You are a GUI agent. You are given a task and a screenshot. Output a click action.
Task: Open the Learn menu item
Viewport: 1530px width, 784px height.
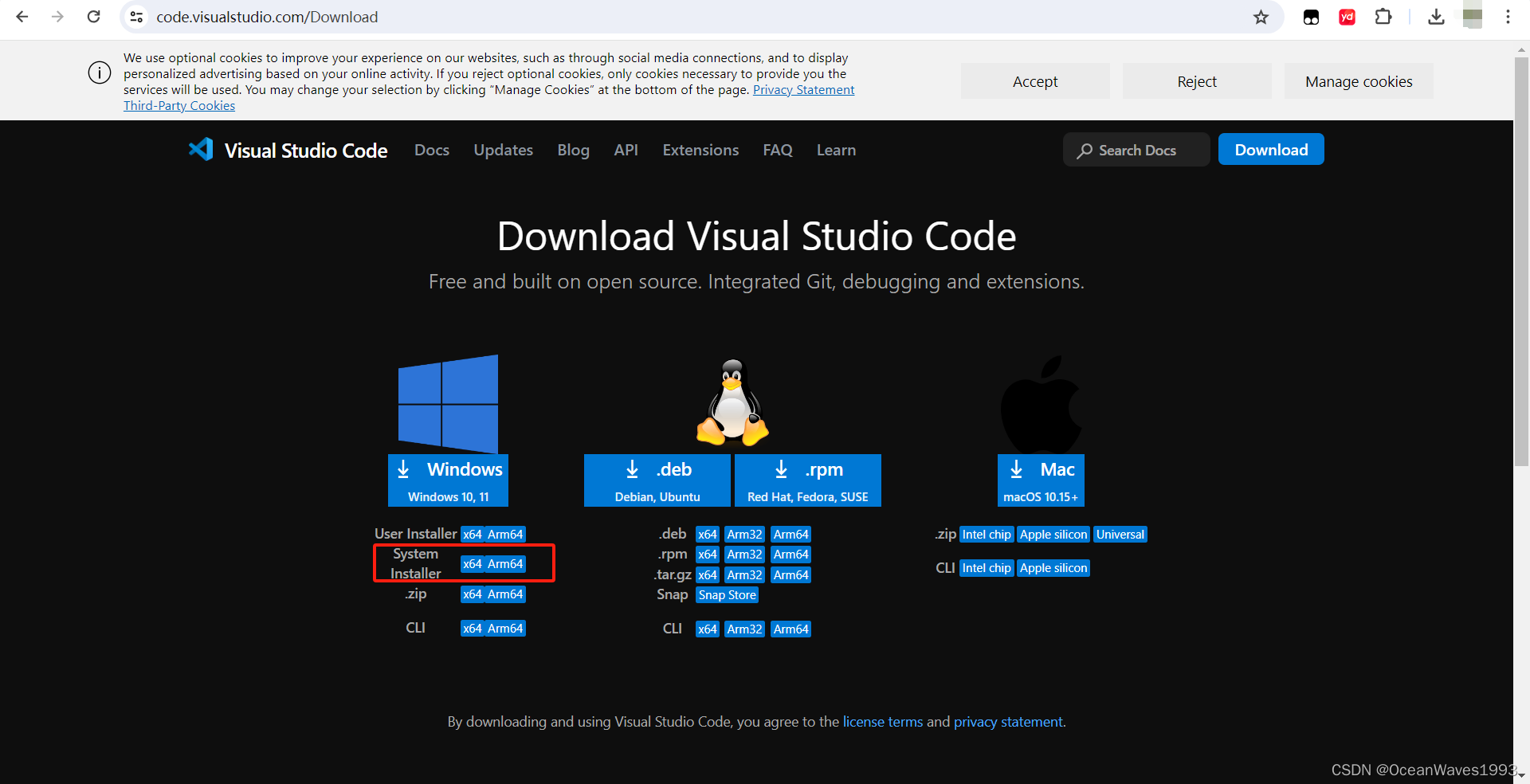pyautogui.click(x=836, y=150)
